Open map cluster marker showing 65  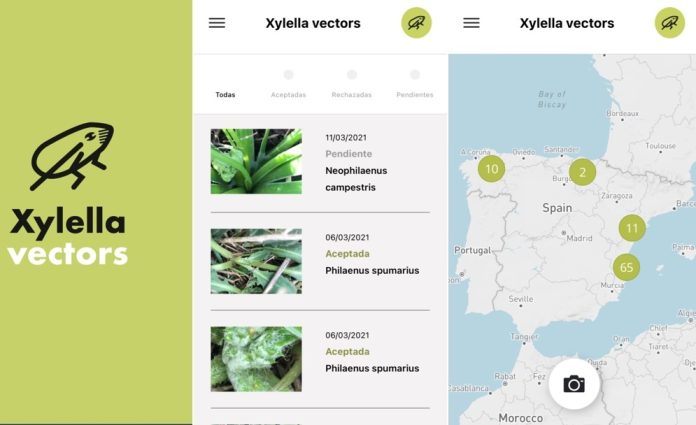click(x=627, y=267)
